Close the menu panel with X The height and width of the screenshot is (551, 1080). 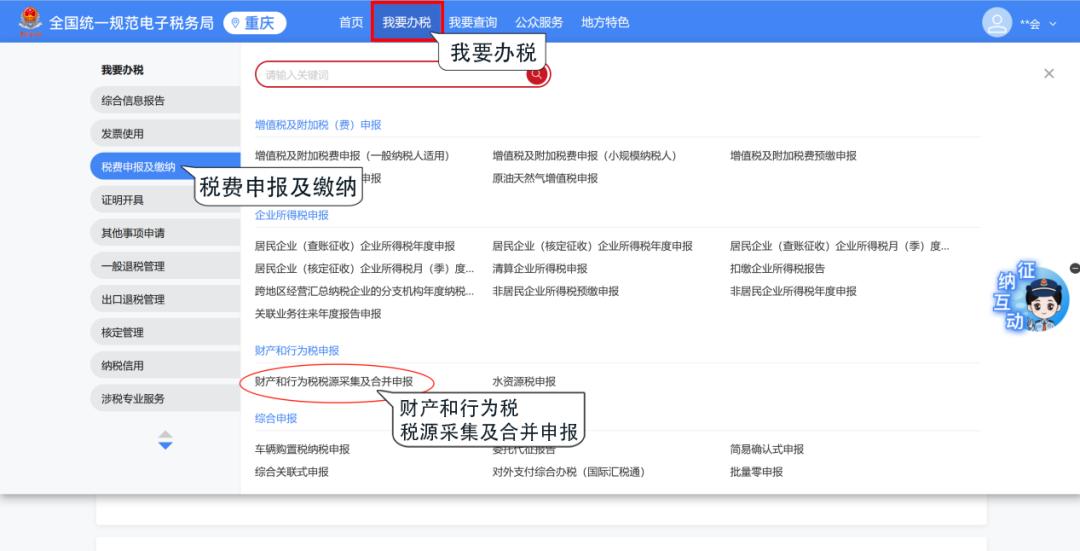point(1048,73)
